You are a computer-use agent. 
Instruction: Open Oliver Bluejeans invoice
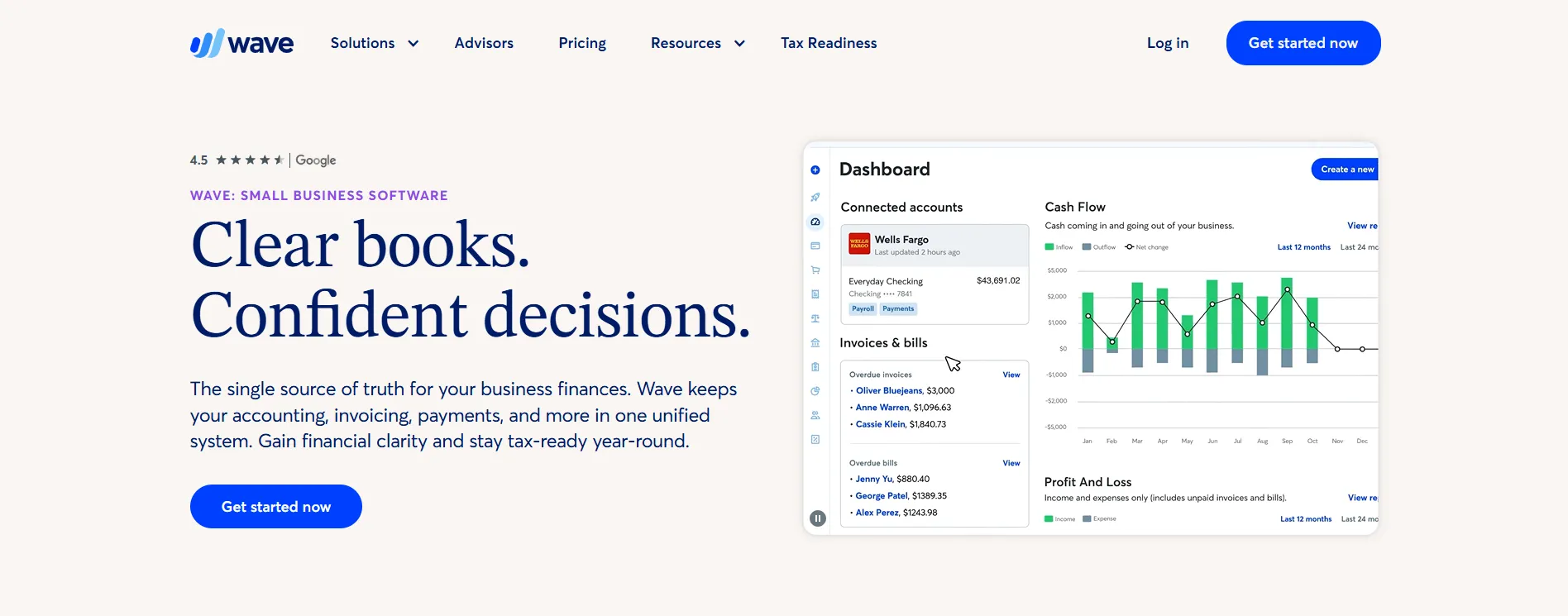(889, 390)
